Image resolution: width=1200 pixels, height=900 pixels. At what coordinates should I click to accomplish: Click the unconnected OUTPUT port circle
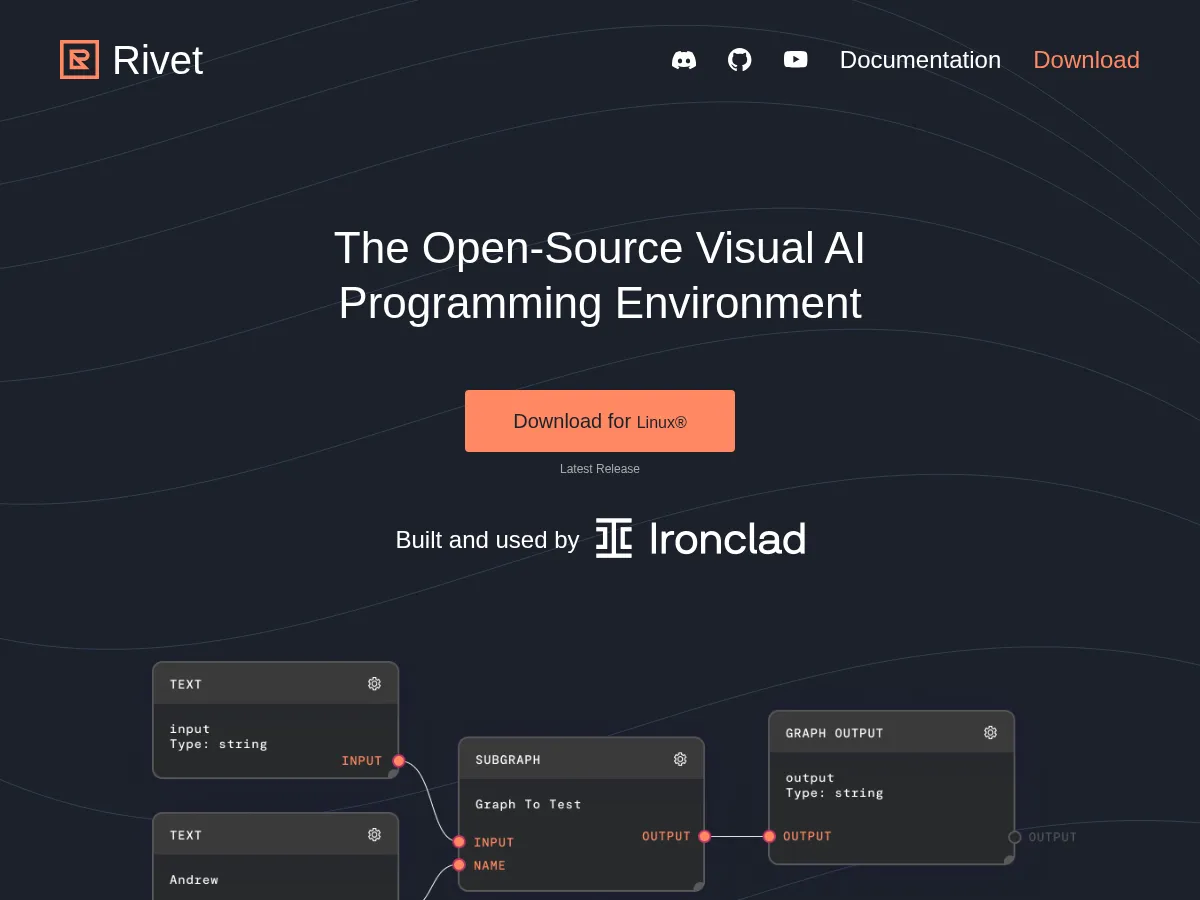click(1014, 837)
